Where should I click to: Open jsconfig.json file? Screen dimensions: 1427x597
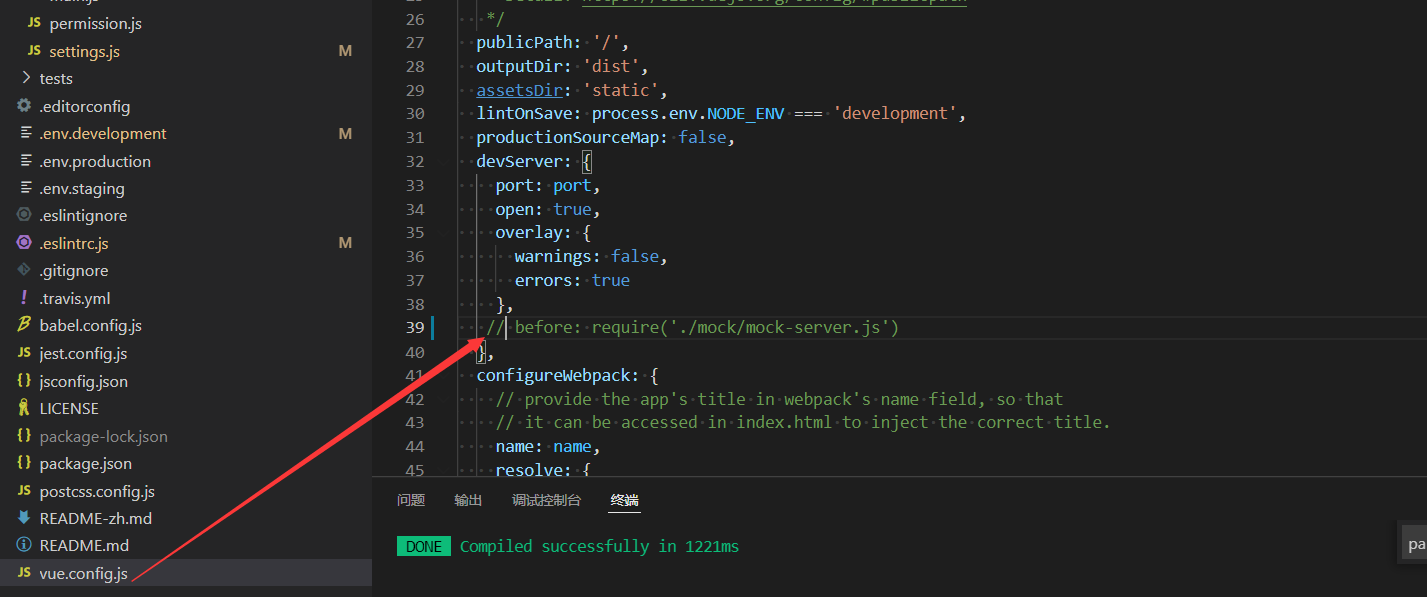pyautogui.click(x=84, y=381)
